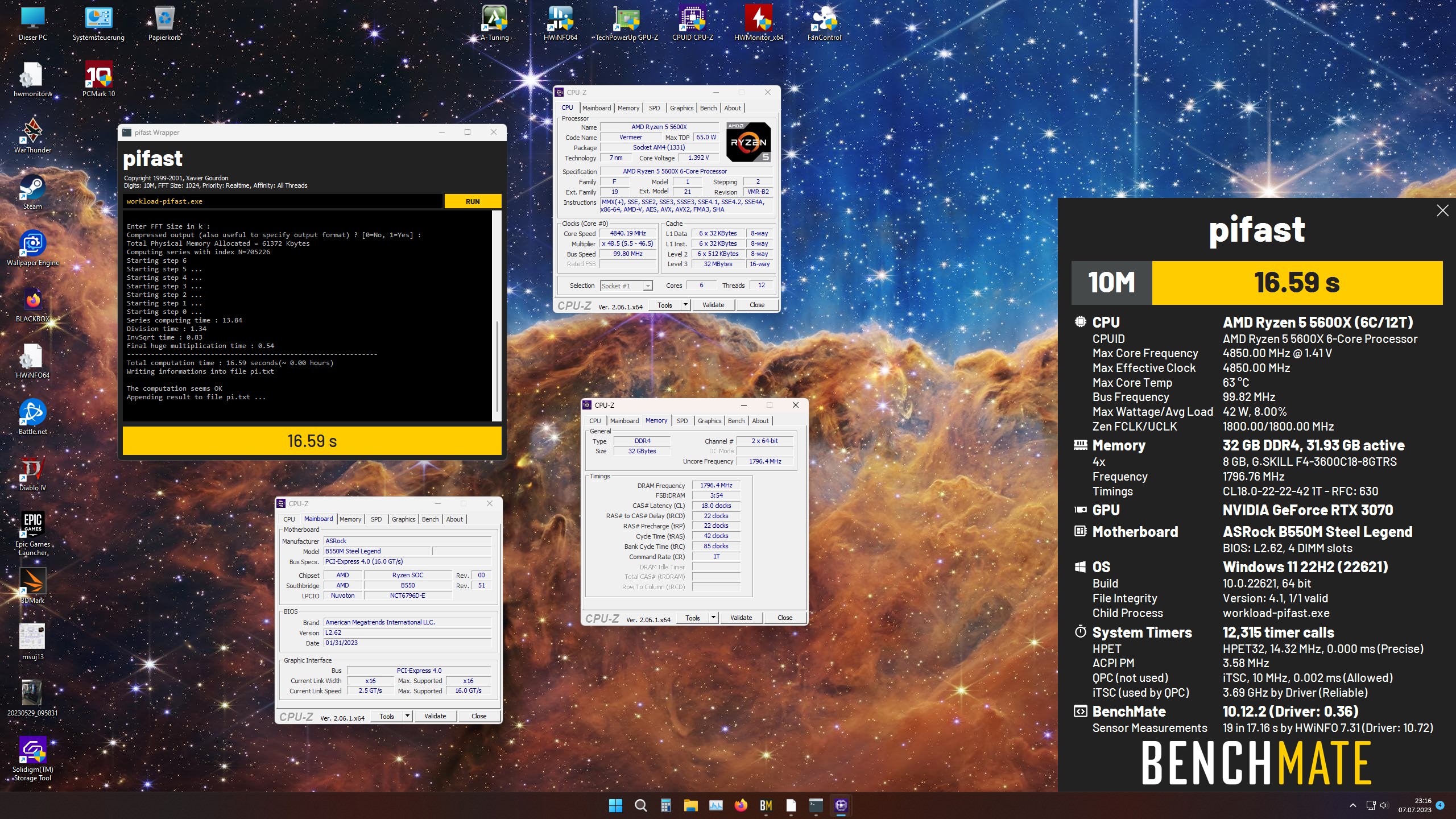Open clock and date in taskbar

pyautogui.click(x=1414, y=805)
